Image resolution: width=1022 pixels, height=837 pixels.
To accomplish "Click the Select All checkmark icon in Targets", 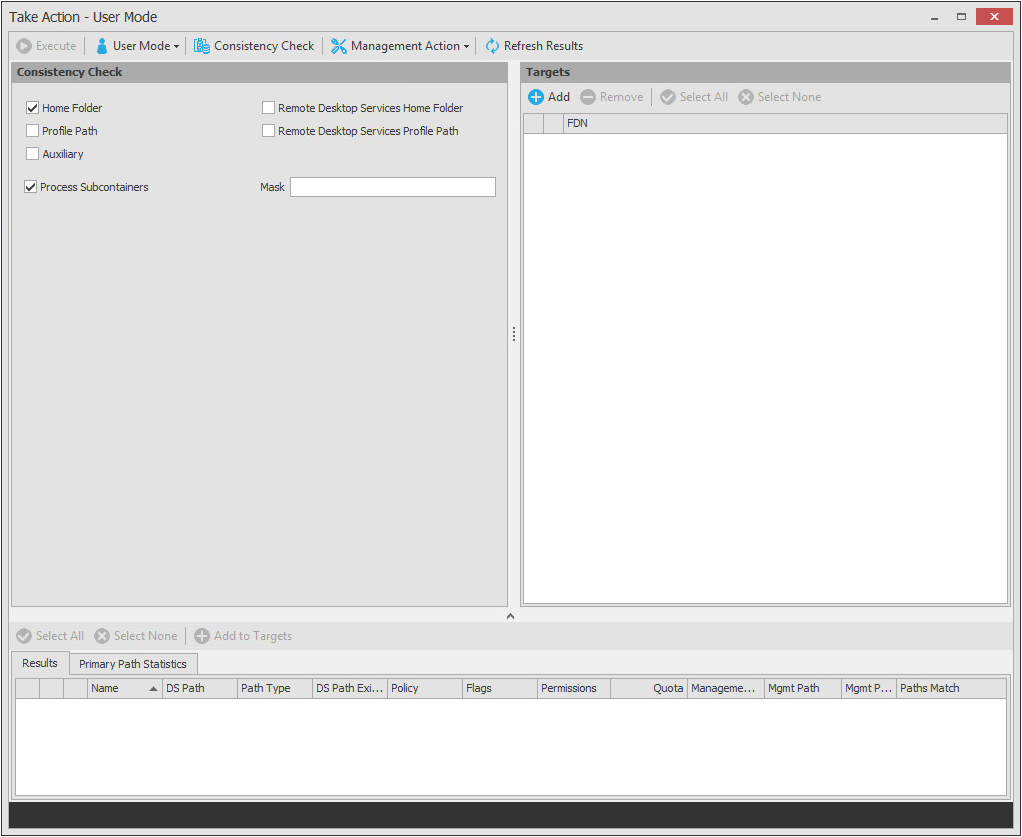I will pos(667,97).
